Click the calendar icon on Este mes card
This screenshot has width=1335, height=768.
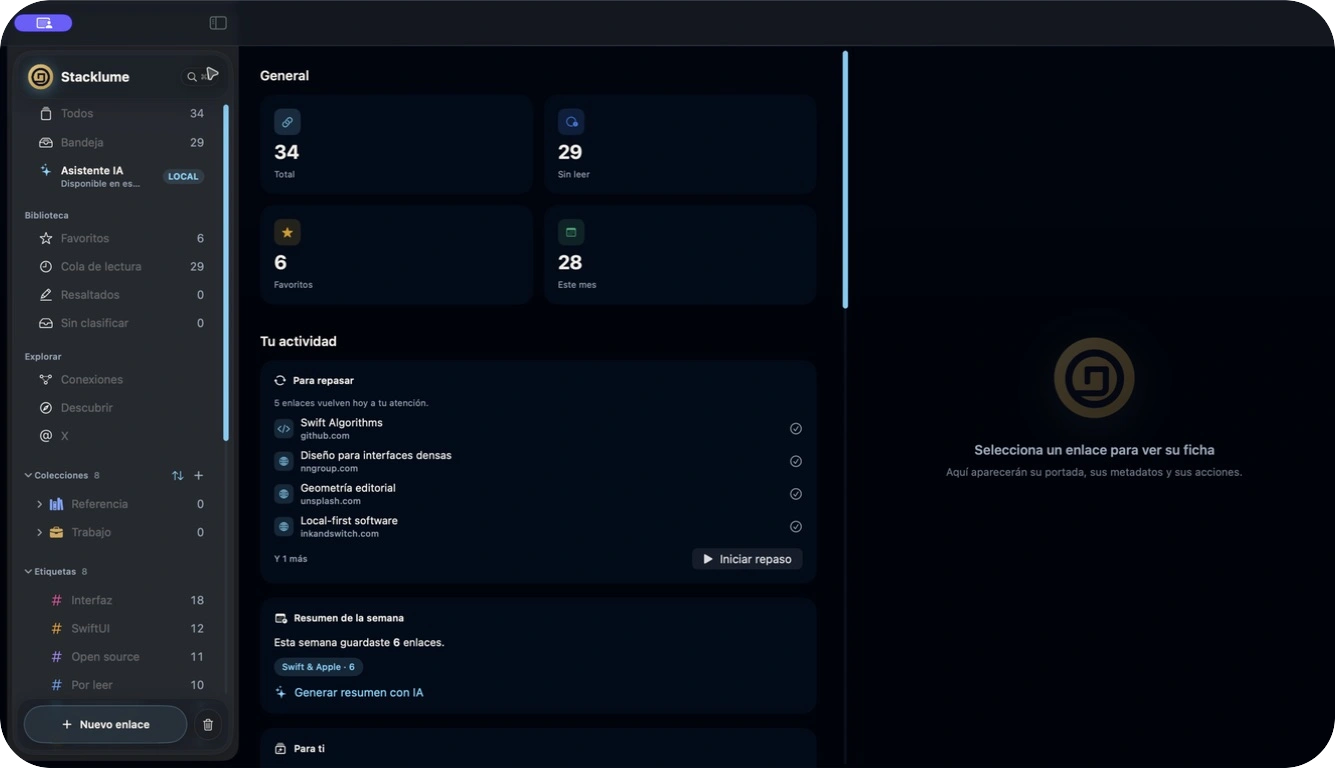coord(571,232)
